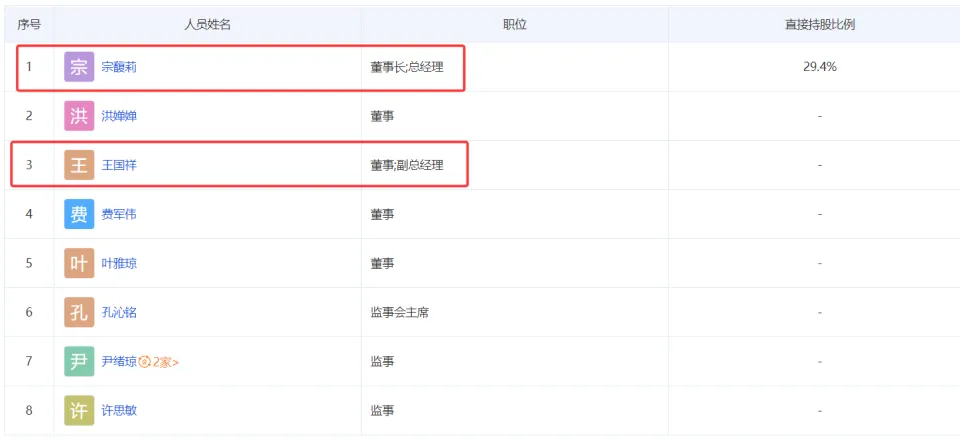Open 孔沁铭's profile link

(119, 312)
